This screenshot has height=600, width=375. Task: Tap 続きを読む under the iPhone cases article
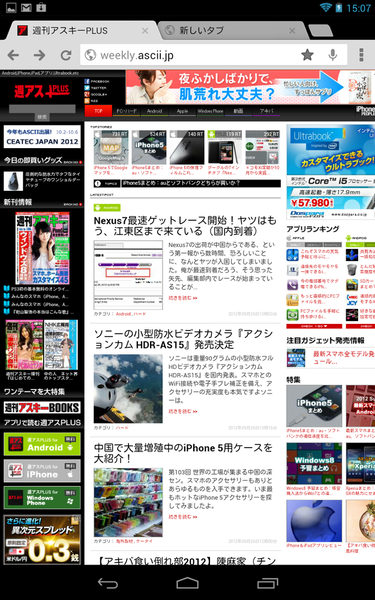click(183, 517)
